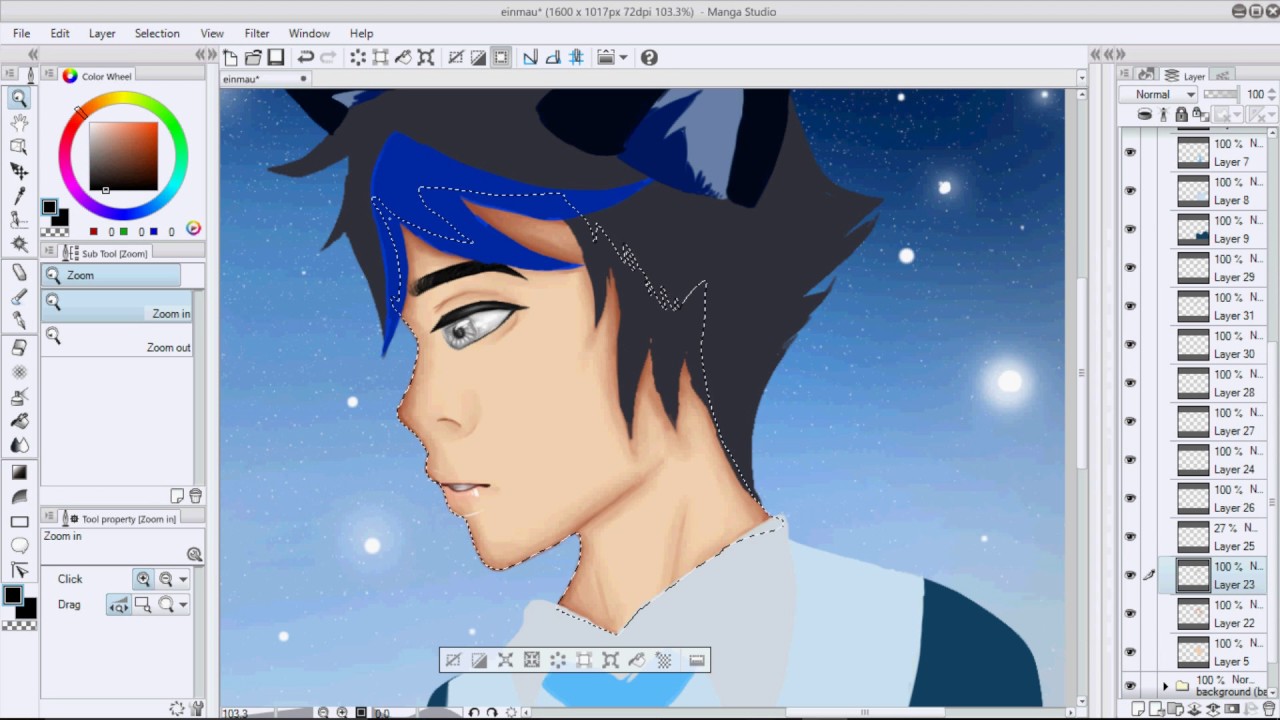Click the main color swatch under the toolbox
1280x720 pixels.
tap(13, 596)
